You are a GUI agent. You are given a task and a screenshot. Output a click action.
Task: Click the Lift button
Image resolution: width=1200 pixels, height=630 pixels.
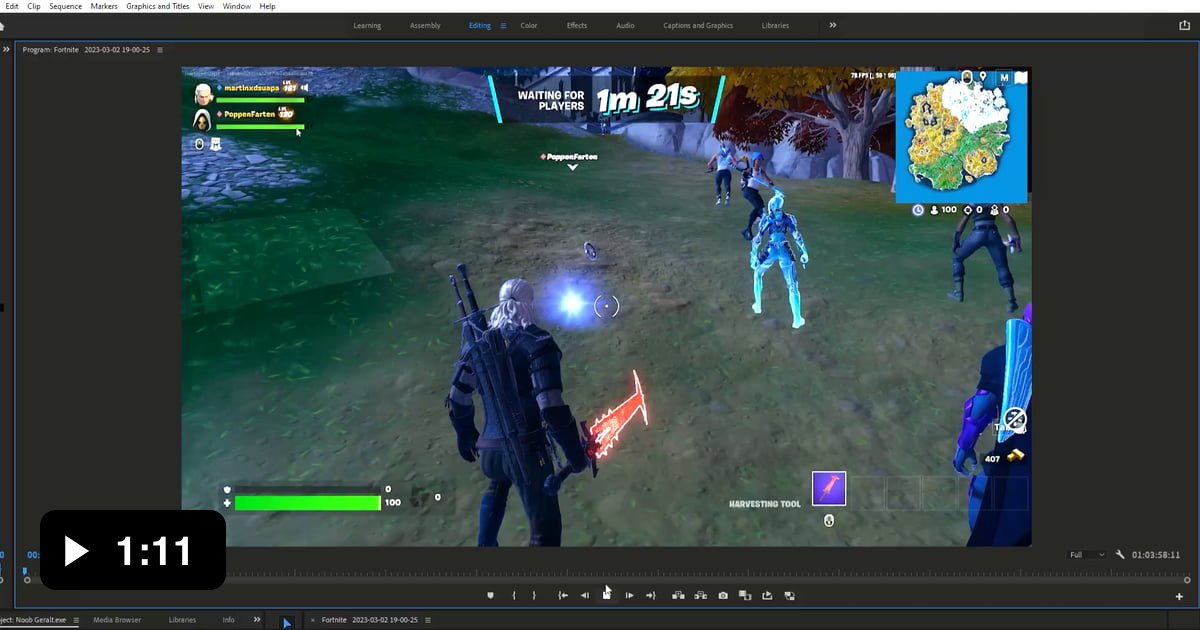point(678,595)
